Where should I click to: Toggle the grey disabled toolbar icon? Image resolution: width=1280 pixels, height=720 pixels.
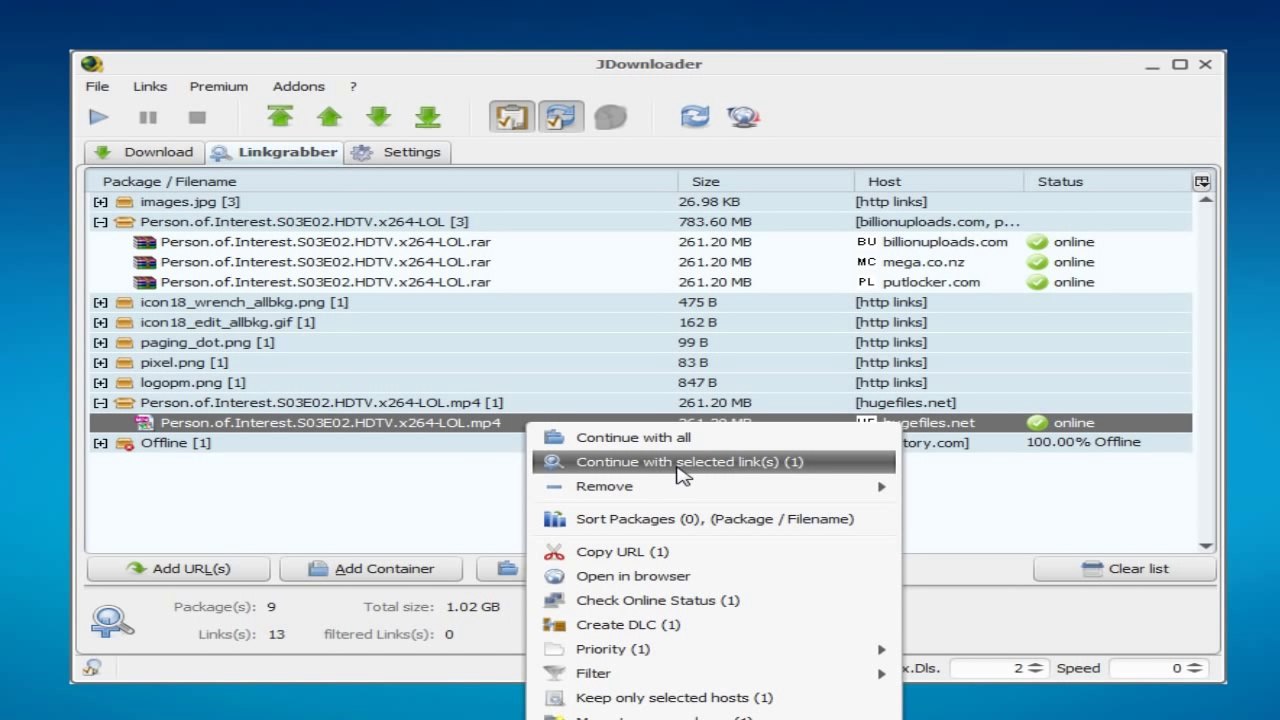610,117
